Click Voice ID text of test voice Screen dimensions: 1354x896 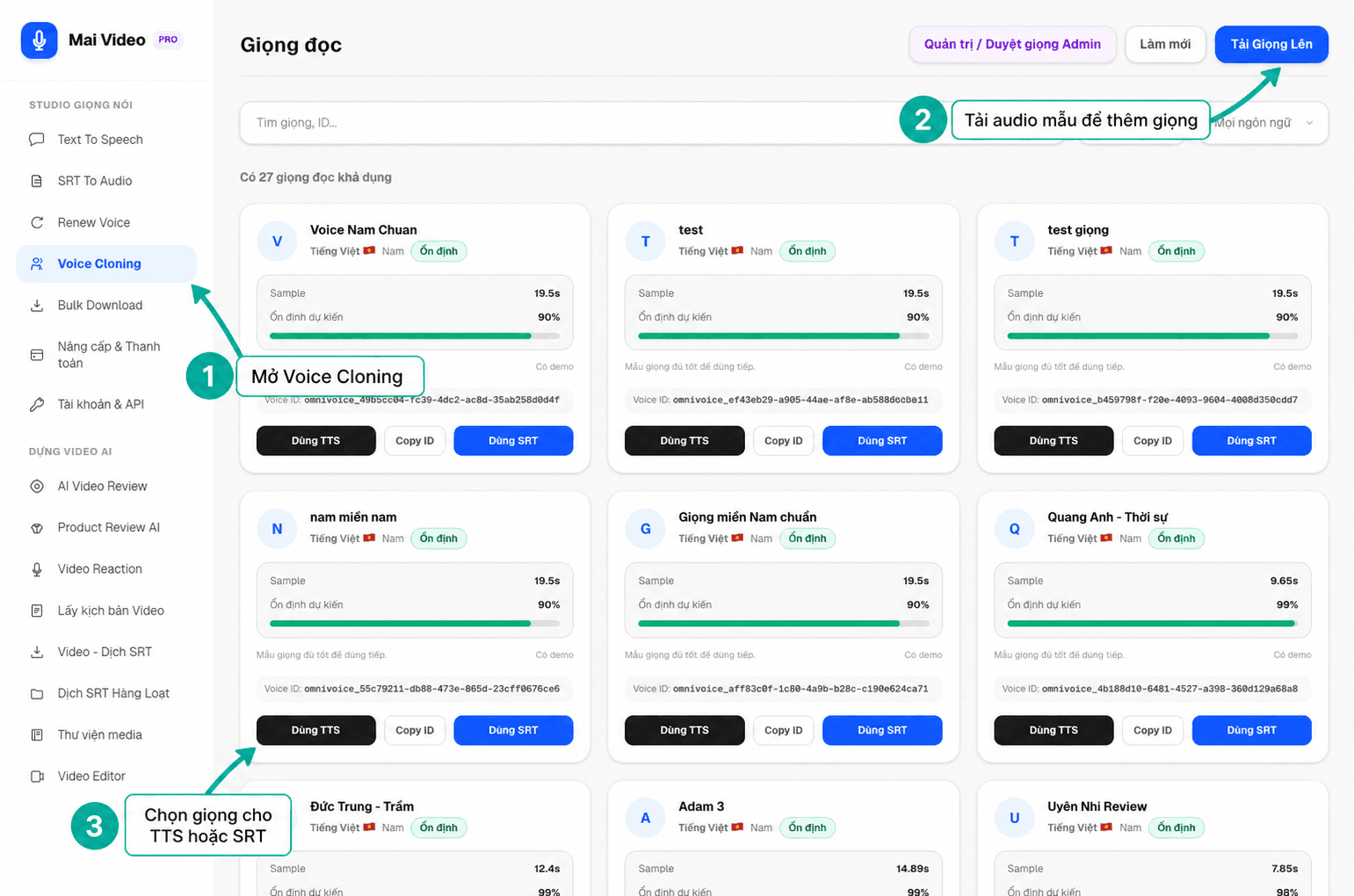pos(780,400)
